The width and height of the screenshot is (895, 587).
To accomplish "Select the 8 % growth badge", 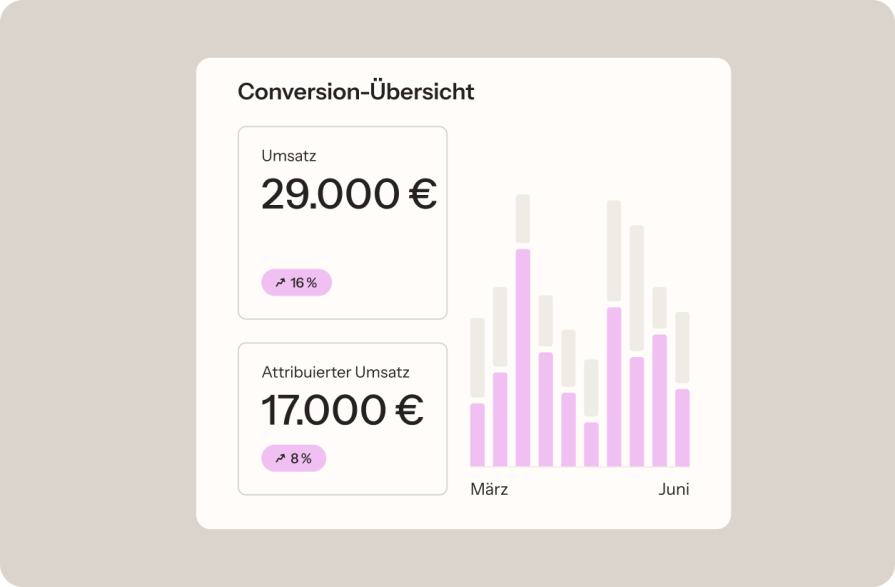I will (293, 459).
